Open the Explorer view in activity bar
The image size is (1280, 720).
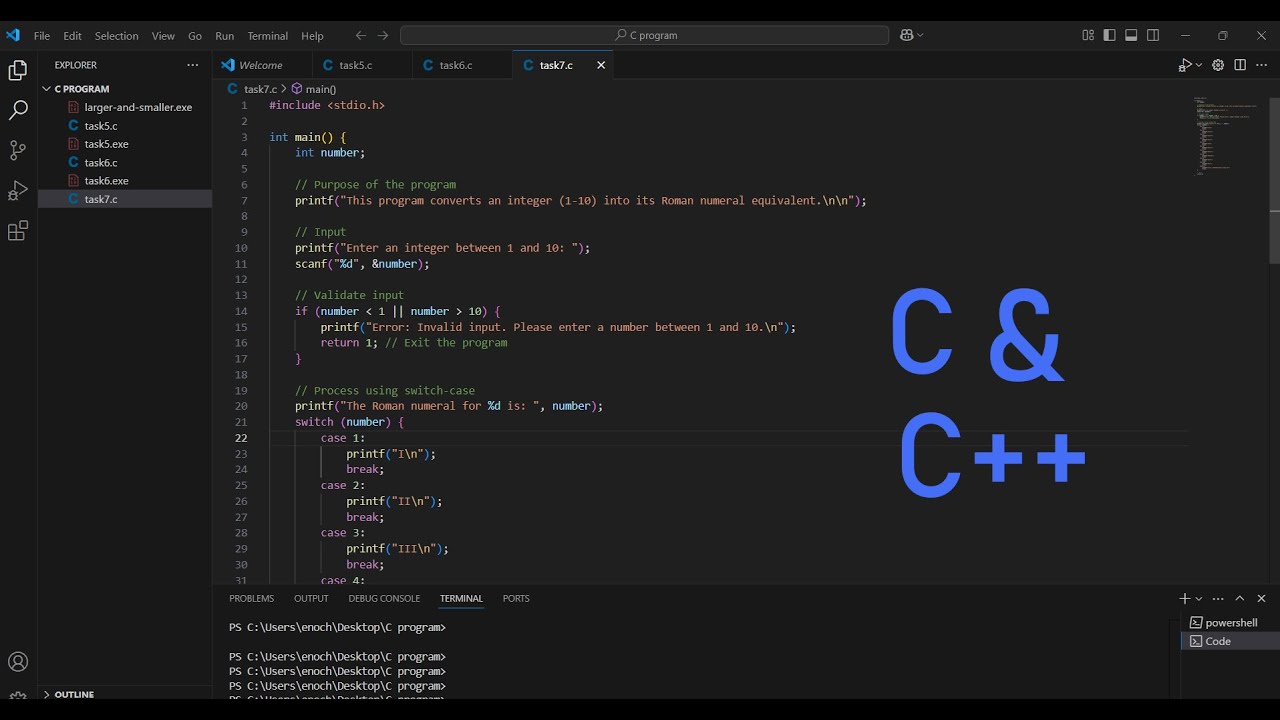[x=18, y=71]
